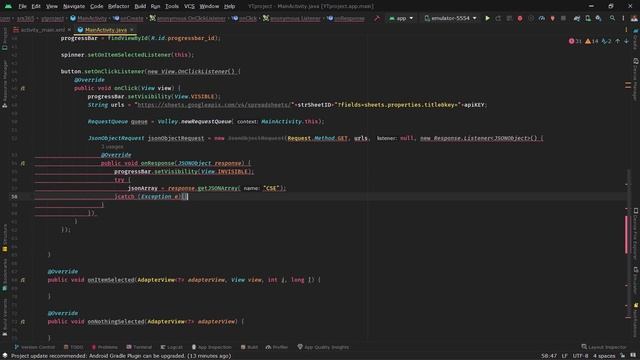The width and height of the screenshot is (640, 360).
Task: Click the Debug app bug icon
Action: tap(520, 18)
